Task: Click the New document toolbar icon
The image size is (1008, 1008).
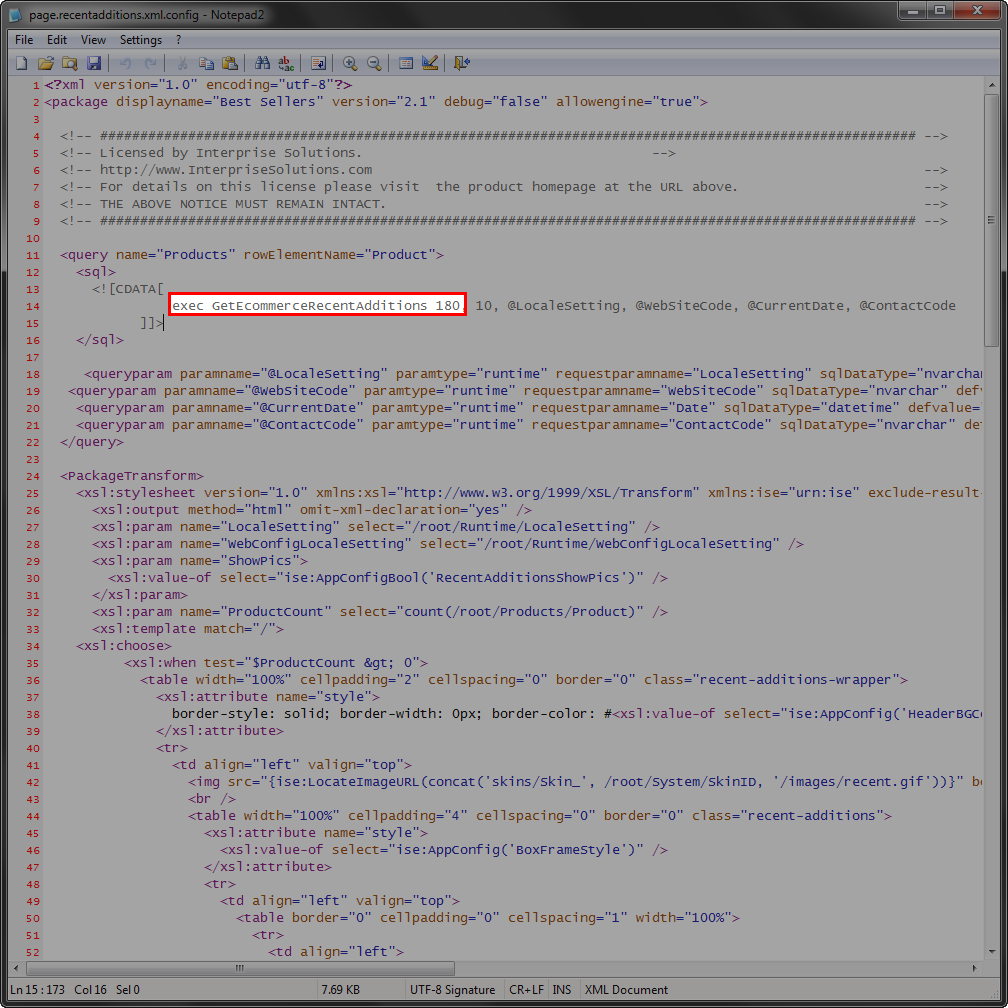Action: coord(21,63)
